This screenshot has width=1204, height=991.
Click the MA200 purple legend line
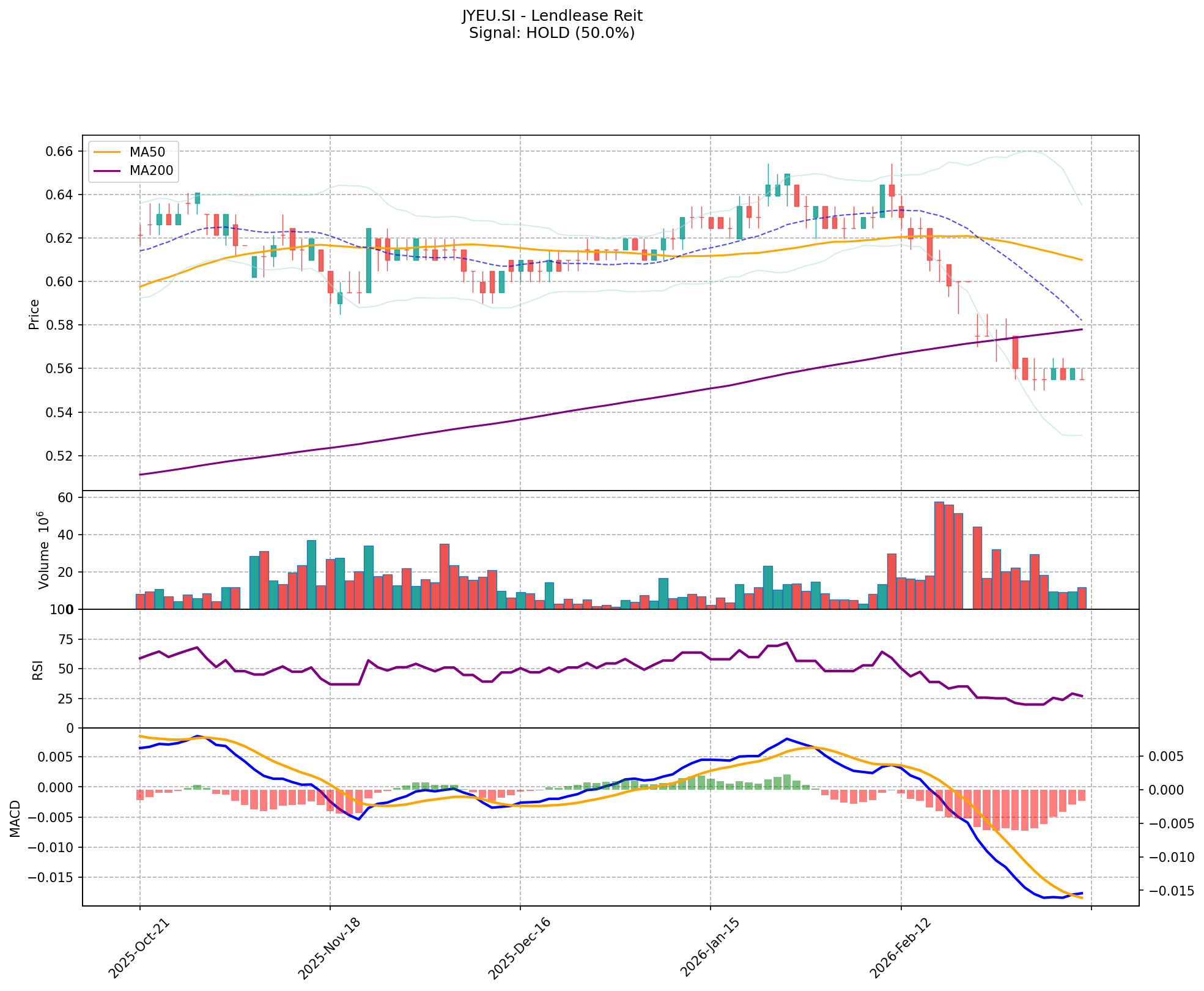click(x=107, y=171)
